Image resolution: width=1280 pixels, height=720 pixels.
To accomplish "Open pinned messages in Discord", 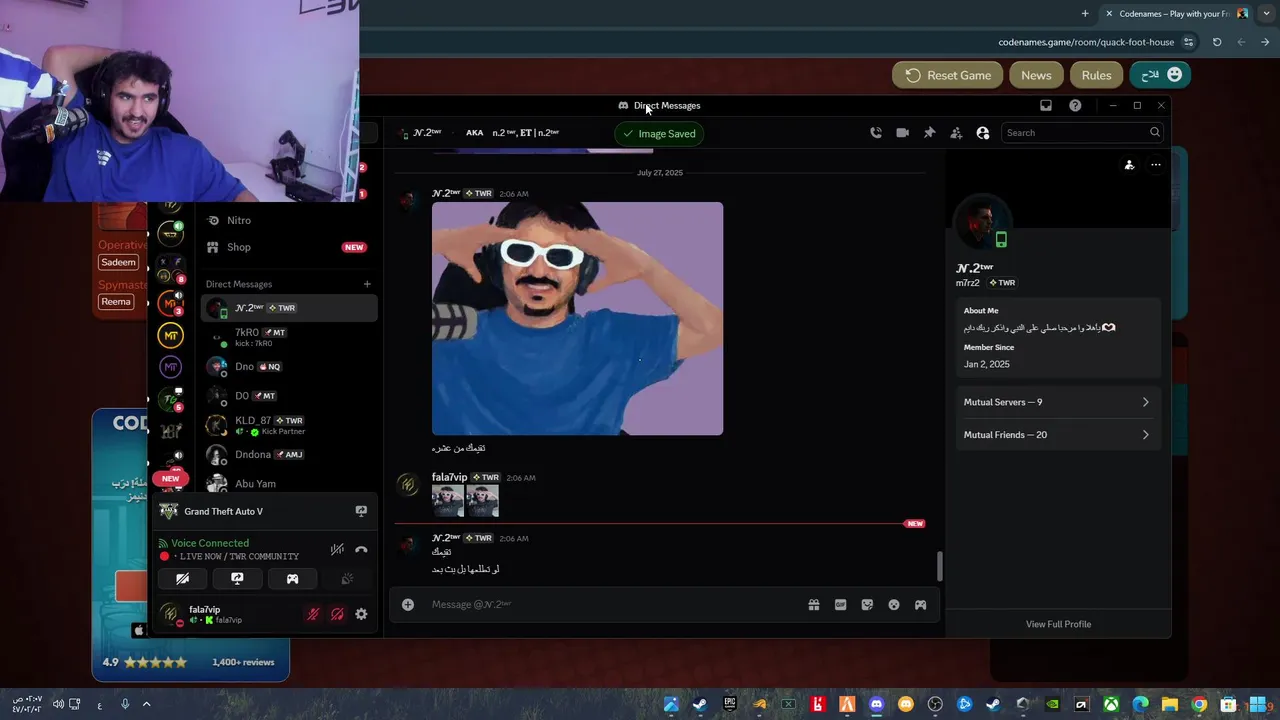I will click(929, 133).
